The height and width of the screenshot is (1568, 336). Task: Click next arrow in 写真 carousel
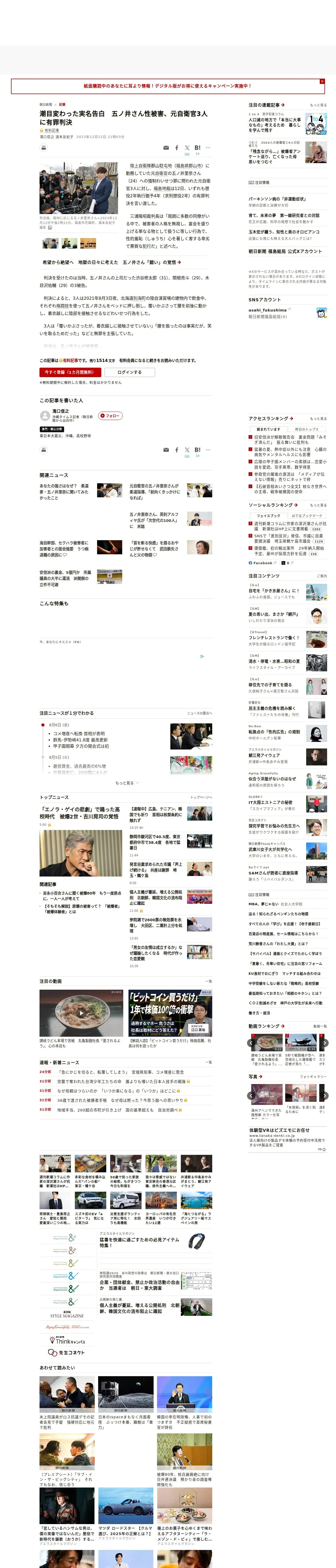click(x=325, y=1096)
